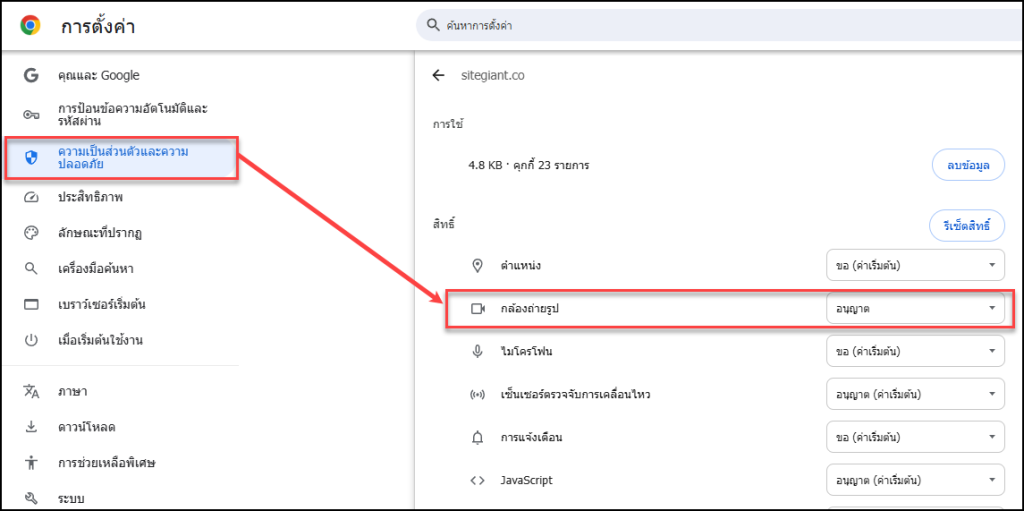Expand the JavaScript permission dropdown
Viewport: 1024px width, 511px height.
(915, 481)
